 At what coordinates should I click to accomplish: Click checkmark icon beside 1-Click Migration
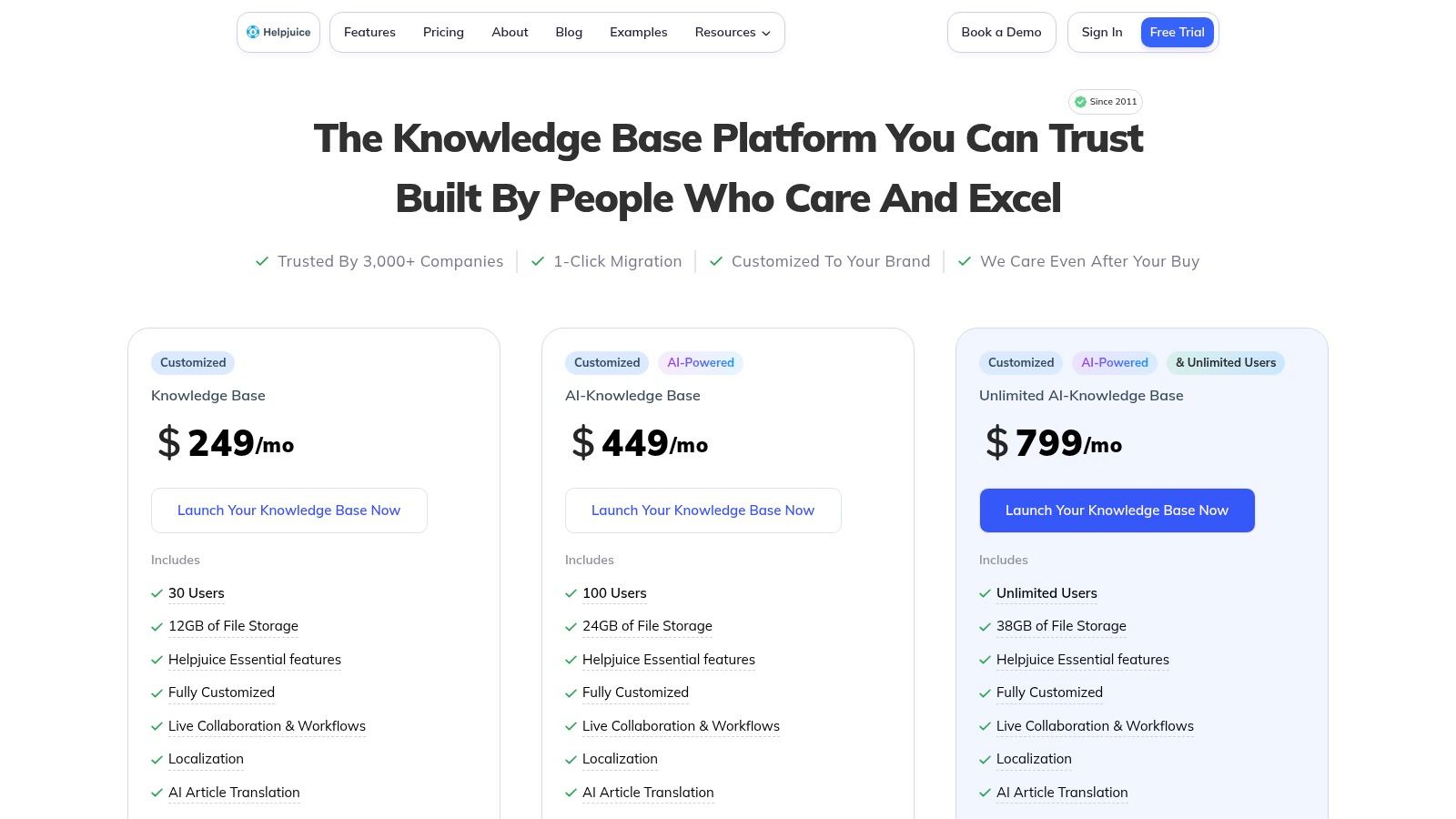click(x=538, y=261)
